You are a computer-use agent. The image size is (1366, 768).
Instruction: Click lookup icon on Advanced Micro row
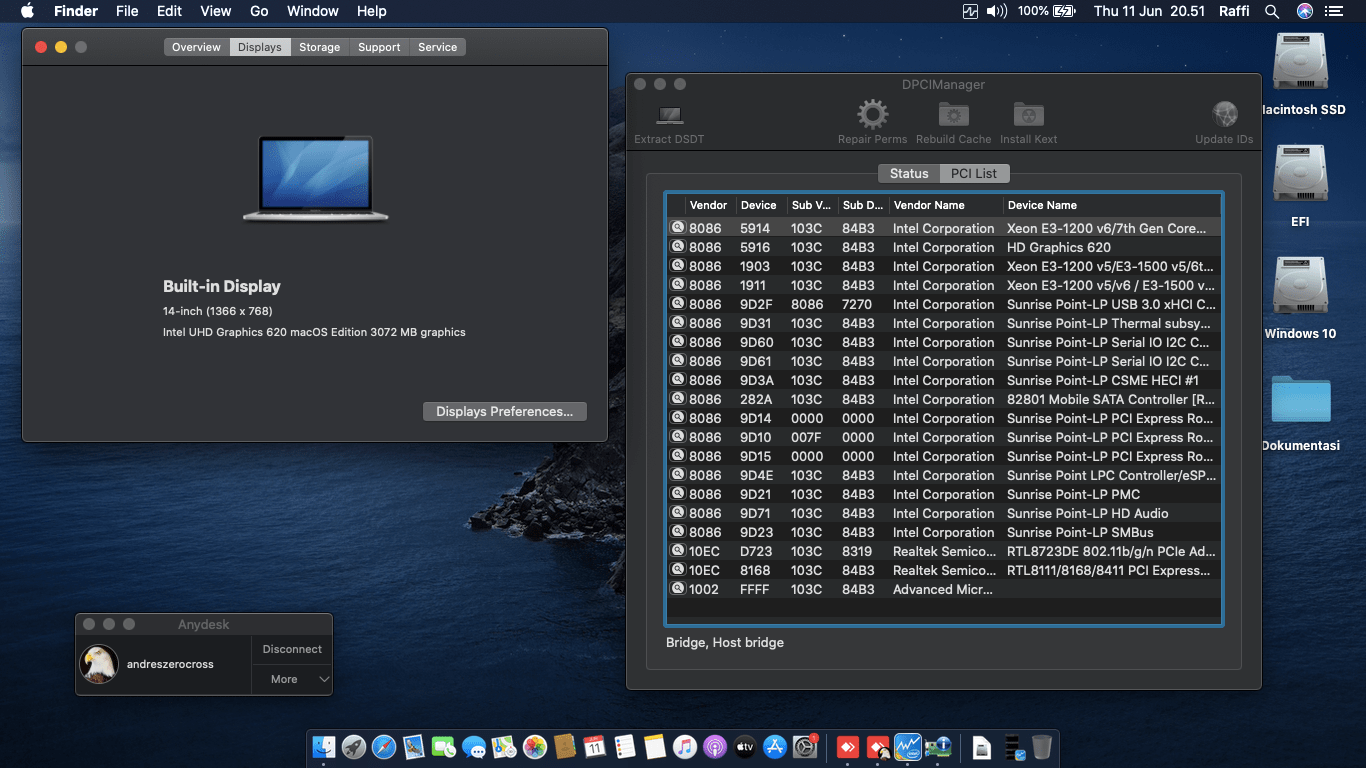(x=677, y=588)
